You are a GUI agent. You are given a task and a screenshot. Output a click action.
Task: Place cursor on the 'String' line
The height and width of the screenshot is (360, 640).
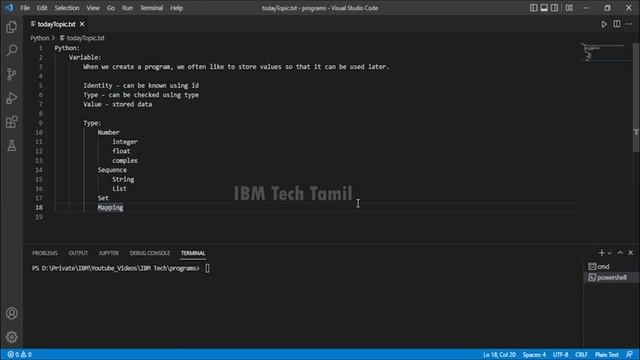coord(123,179)
